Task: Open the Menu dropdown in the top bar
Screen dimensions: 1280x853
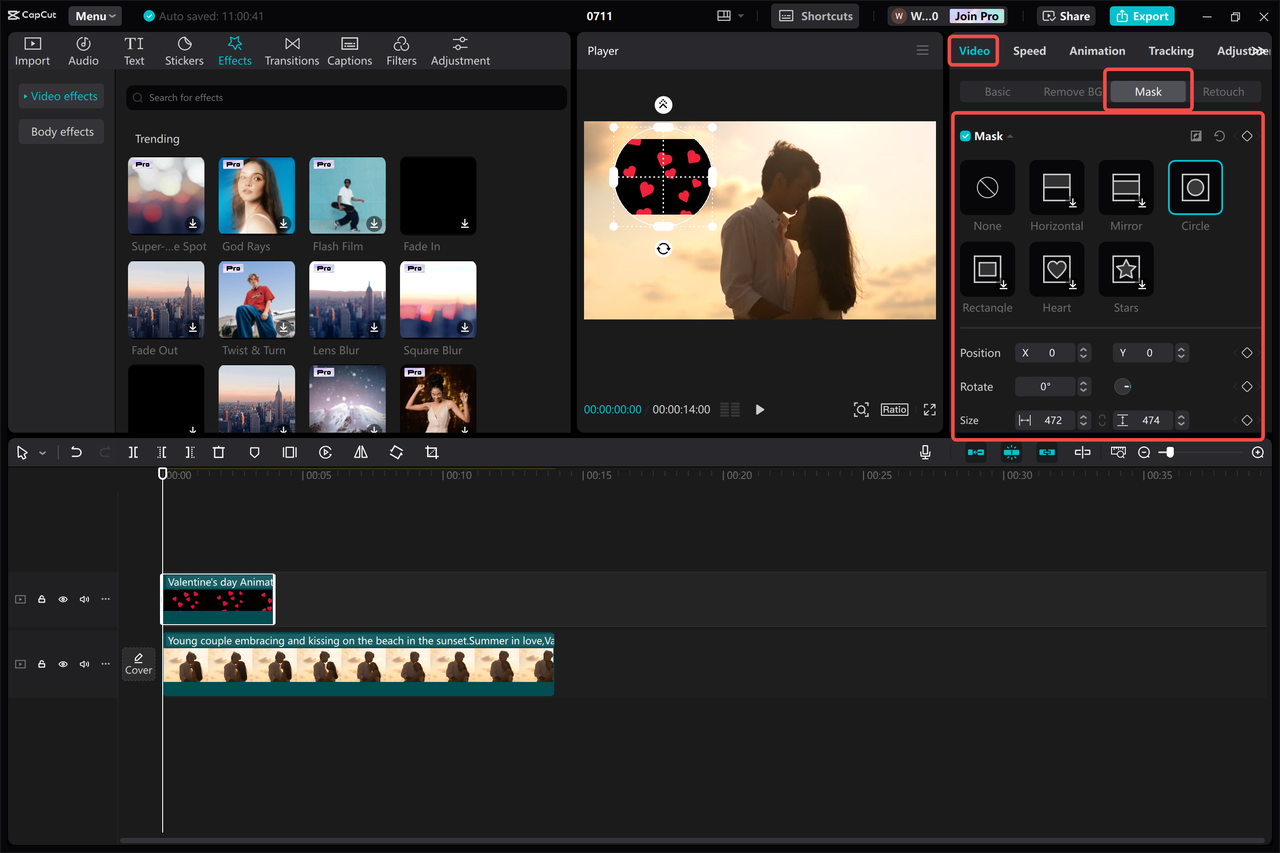Action: point(94,15)
